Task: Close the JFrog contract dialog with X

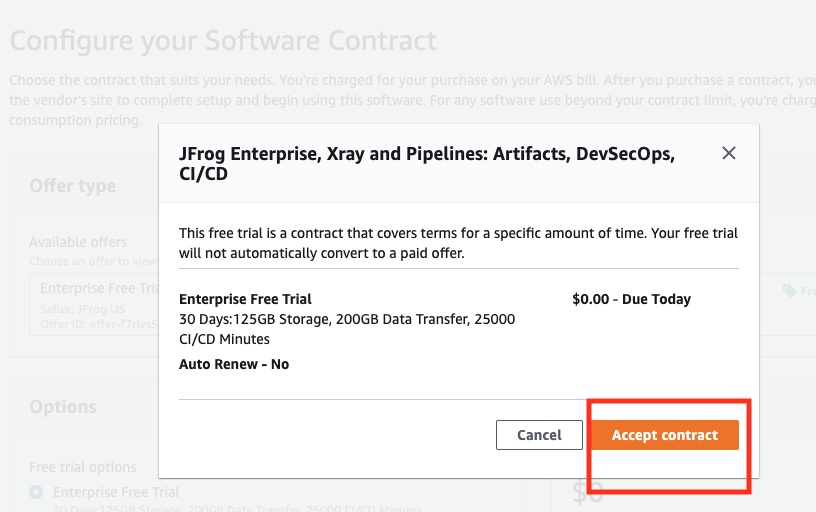Action: (729, 153)
